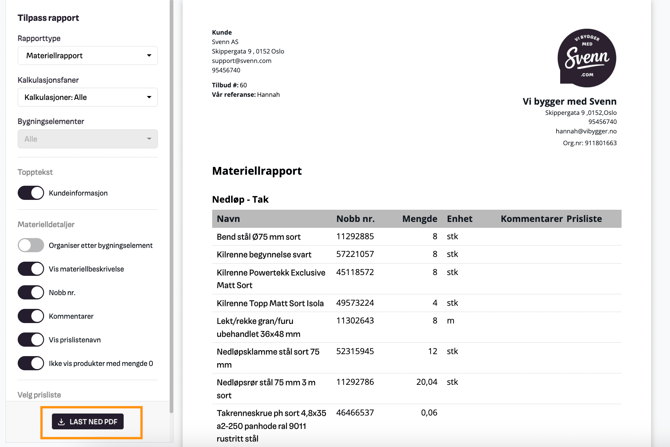Disable the Kundeinformasjon toggle

[31, 193]
